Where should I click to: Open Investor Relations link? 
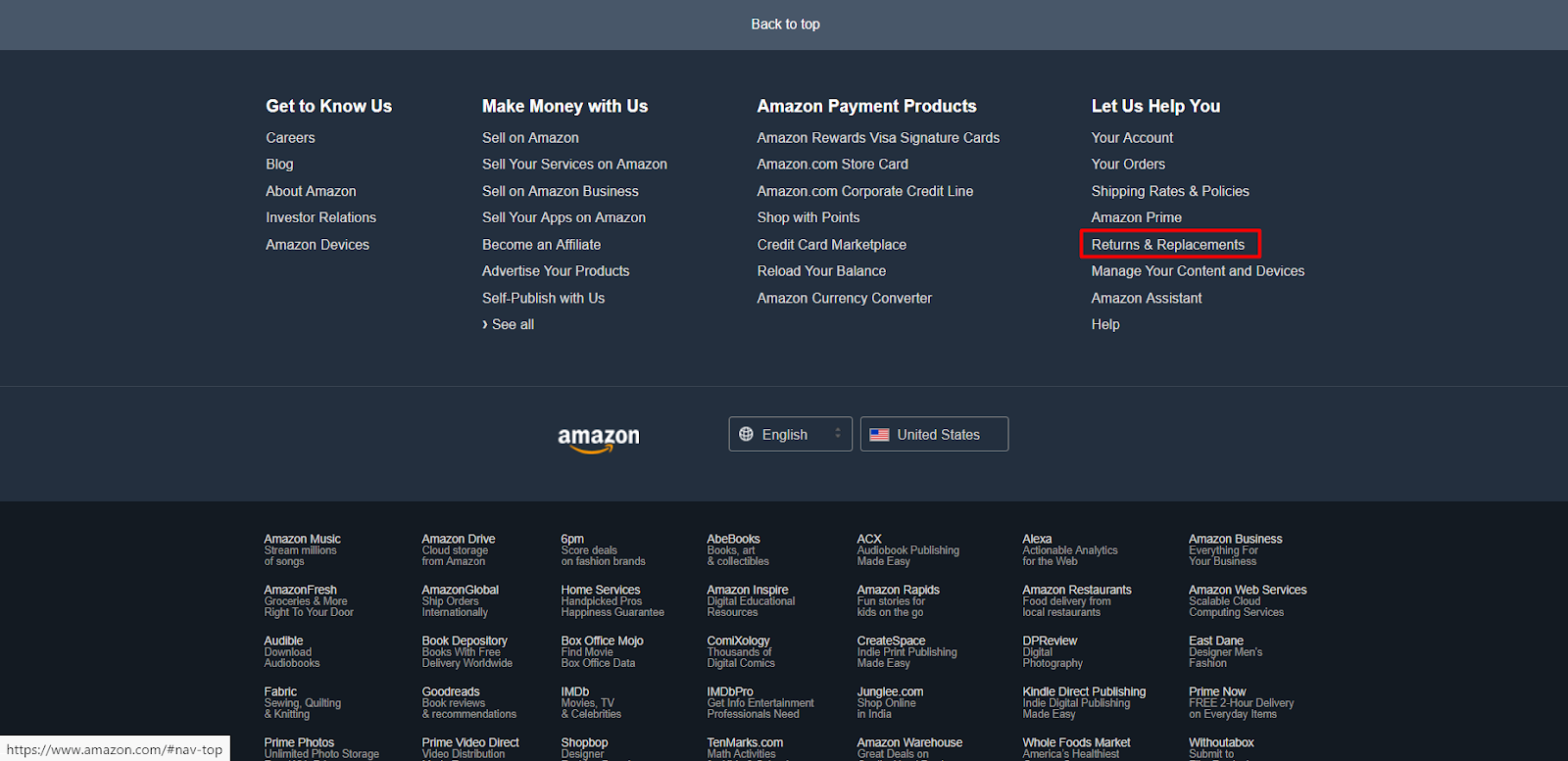[320, 217]
